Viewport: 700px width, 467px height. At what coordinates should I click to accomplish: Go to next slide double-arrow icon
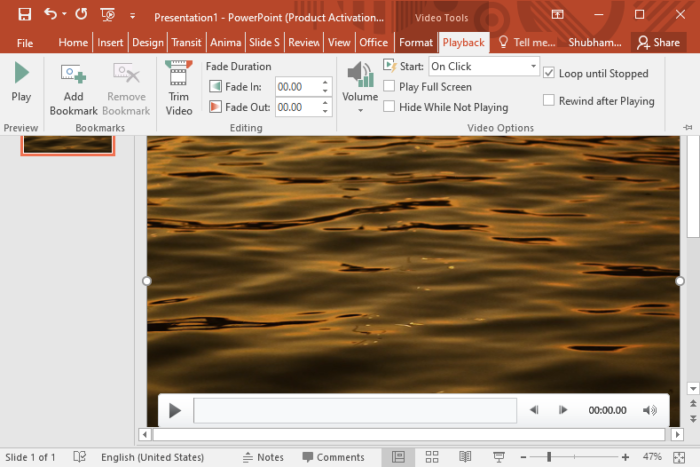pyautogui.click(x=693, y=418)
